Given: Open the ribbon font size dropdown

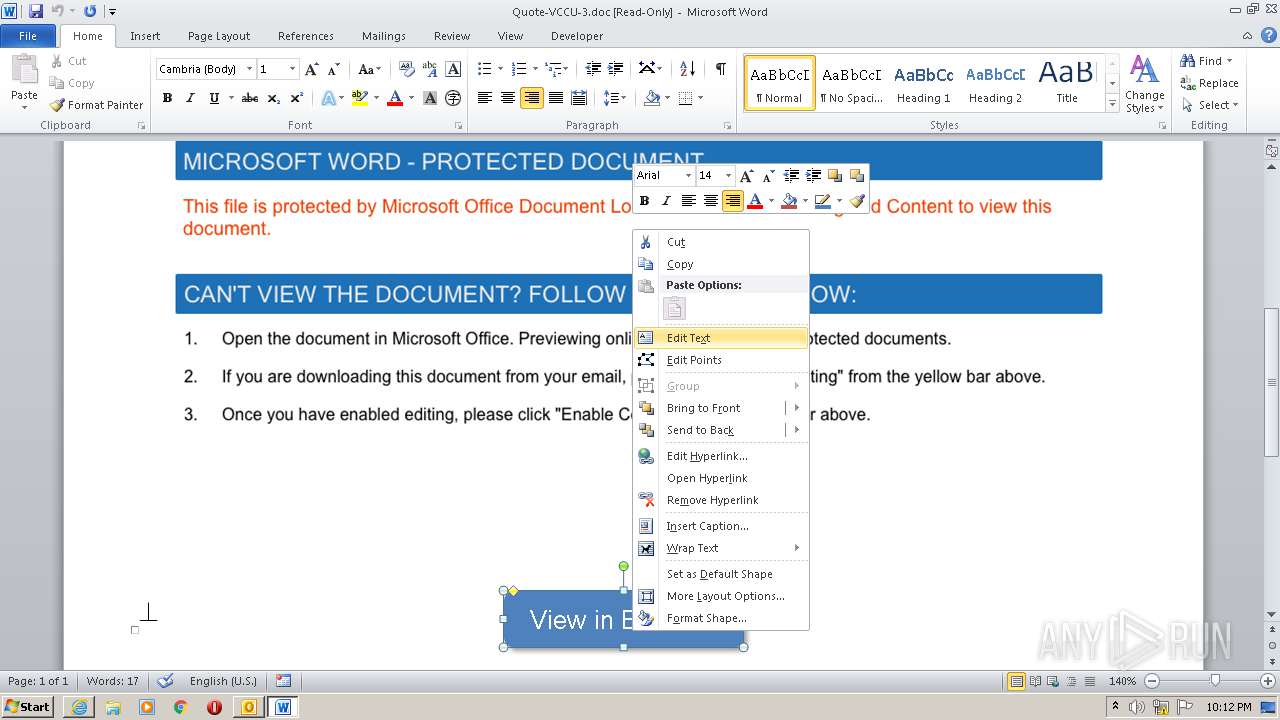Looking at the screenshot, I should coord(293,69).
